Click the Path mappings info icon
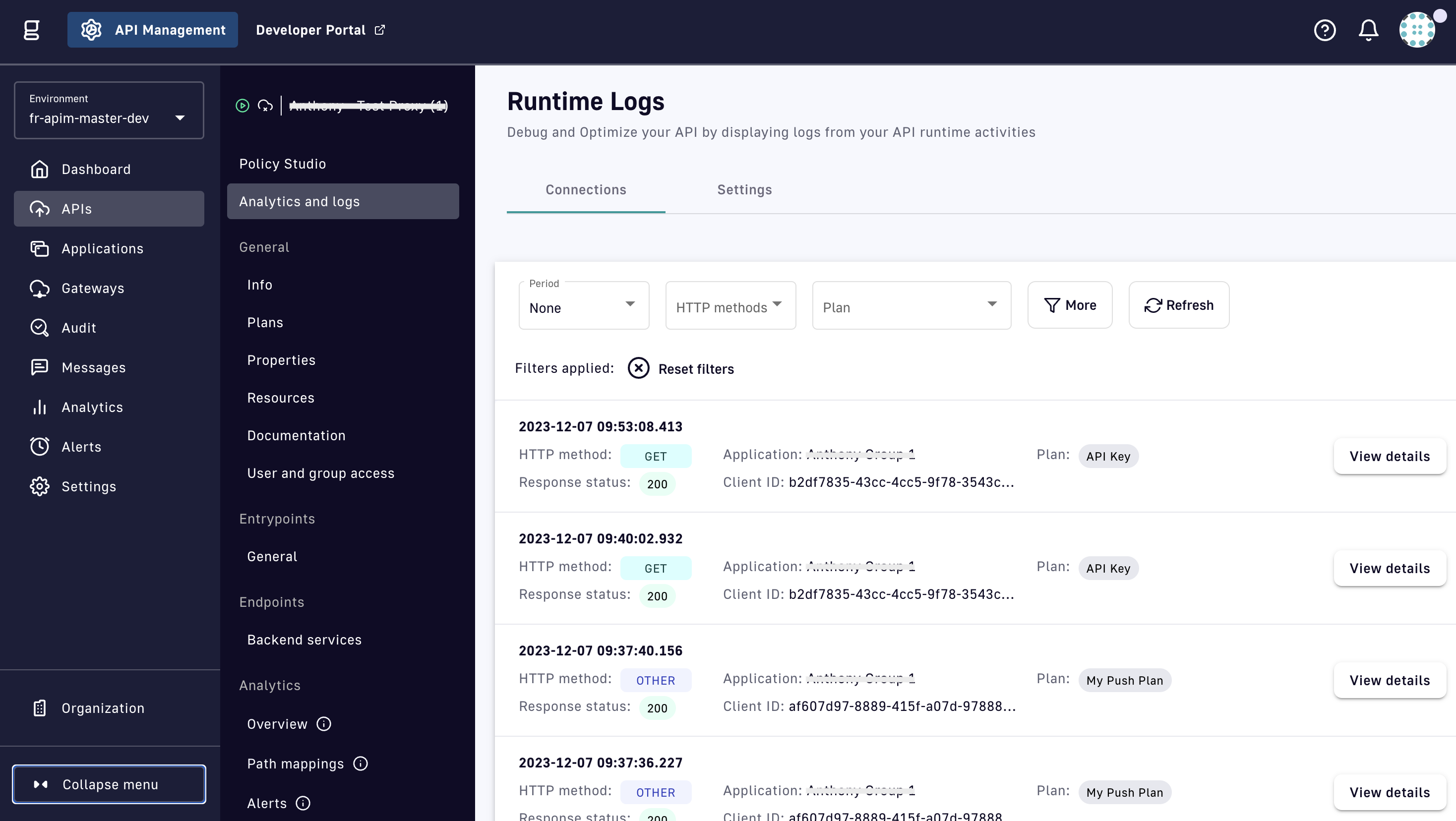This screenshot has height=821, width=1456. click(x=361, y=763)
